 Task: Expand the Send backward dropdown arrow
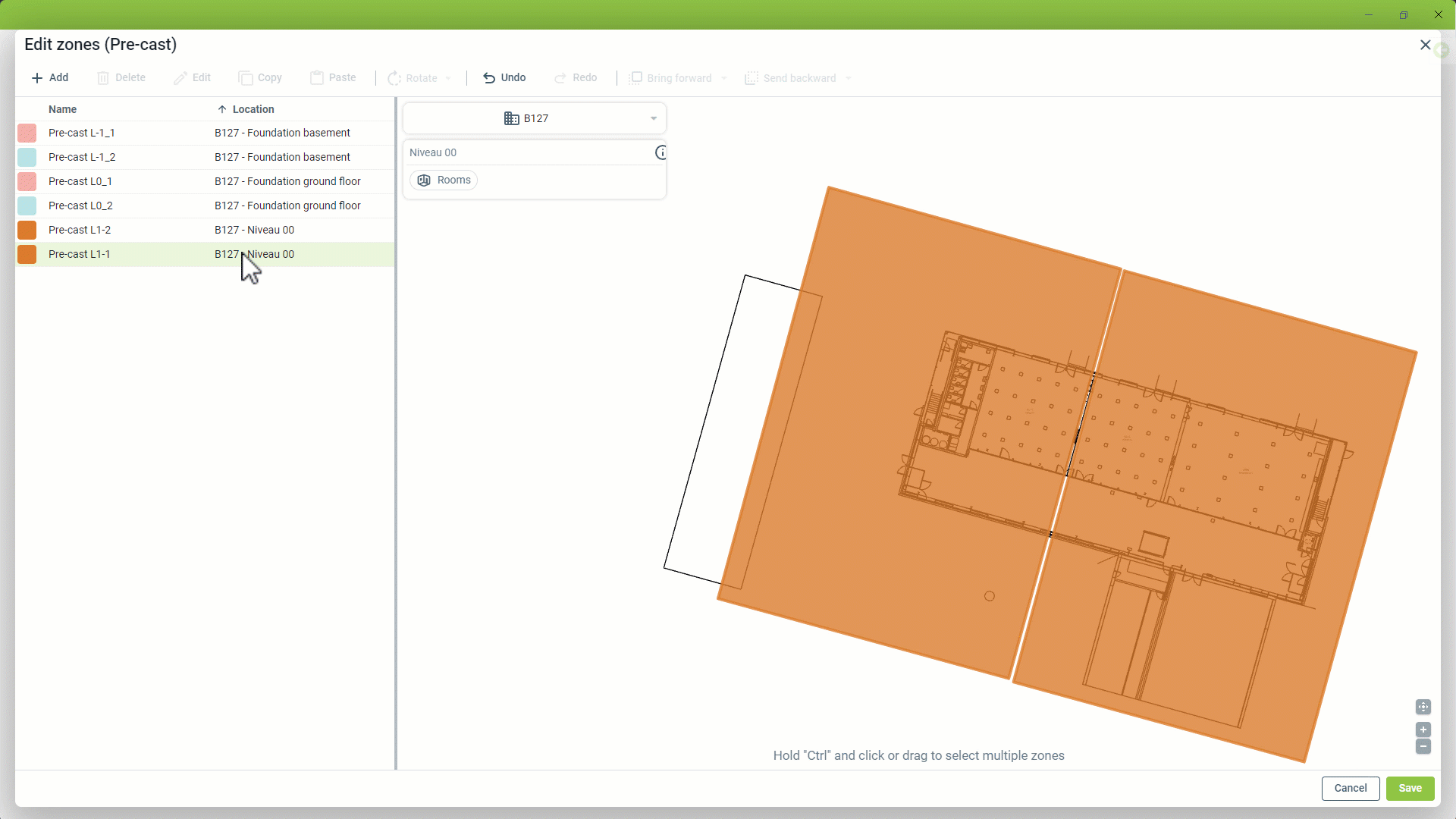[849, 78]
